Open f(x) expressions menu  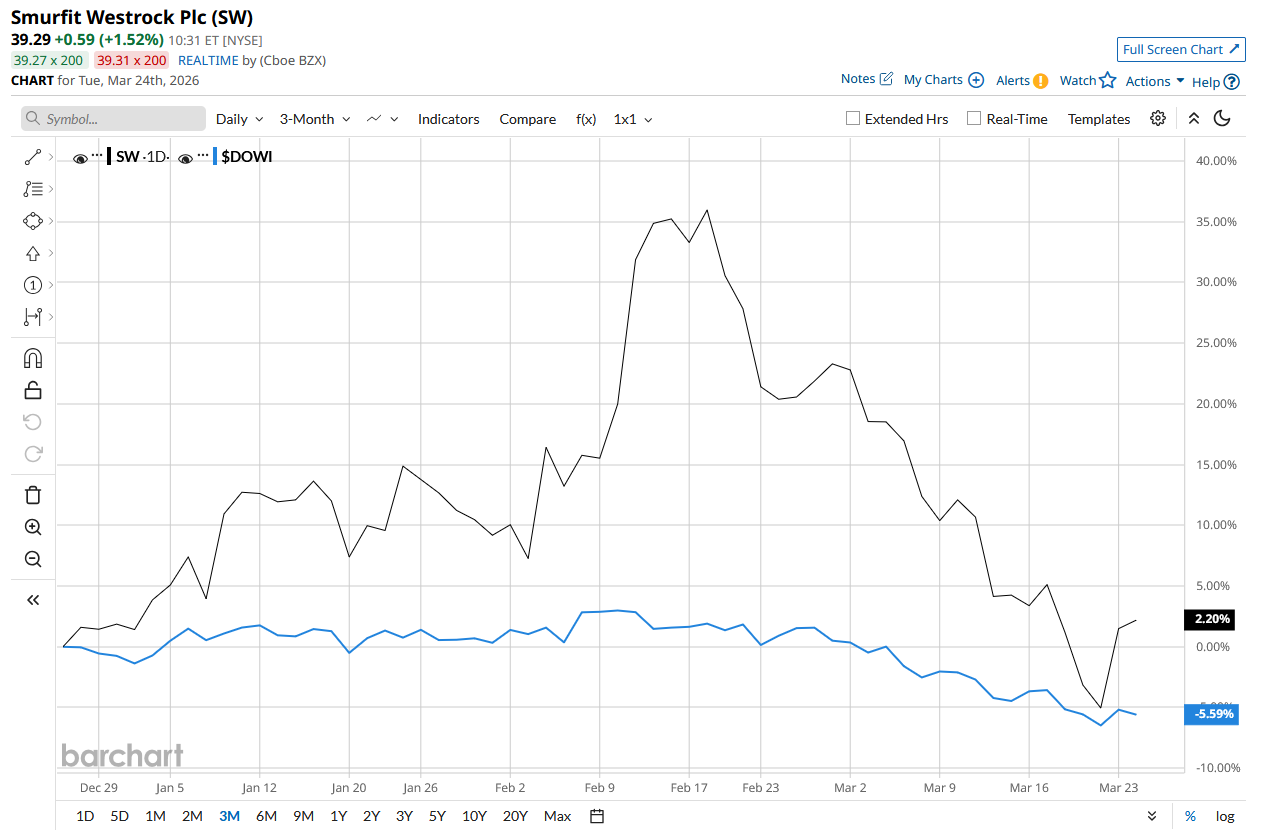click(x=586, y=118)
